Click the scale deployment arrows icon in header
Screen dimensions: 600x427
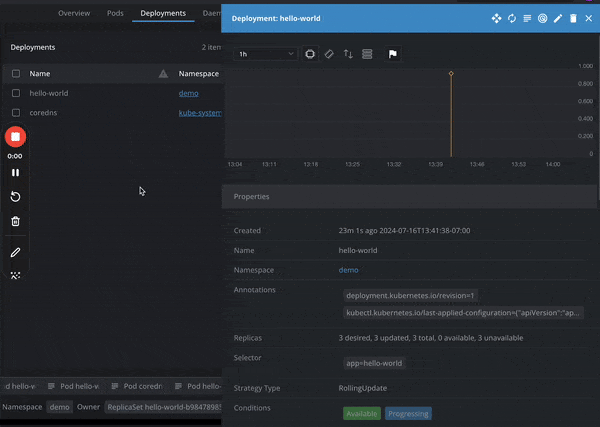pyautogui.click(x=497, y=18)
